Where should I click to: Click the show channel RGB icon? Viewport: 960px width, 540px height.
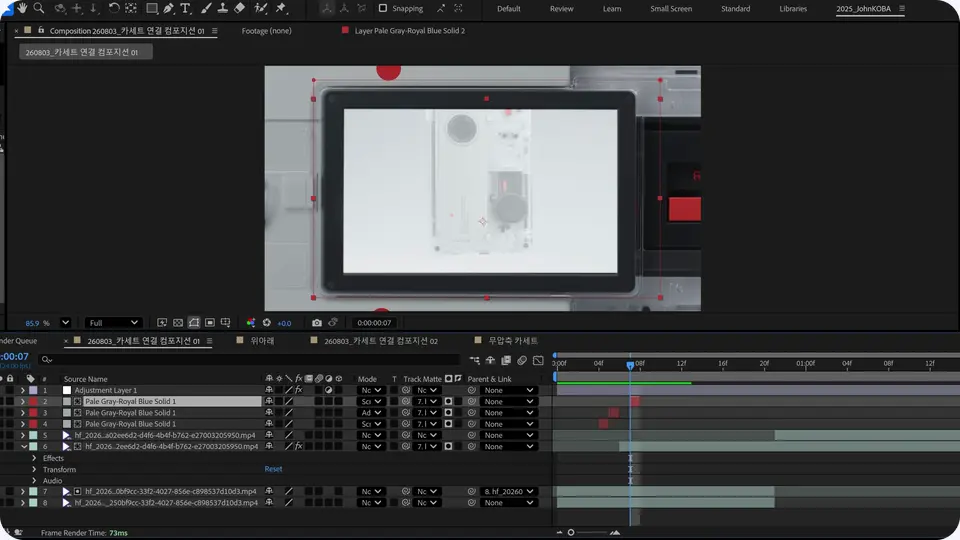point(250,323)
